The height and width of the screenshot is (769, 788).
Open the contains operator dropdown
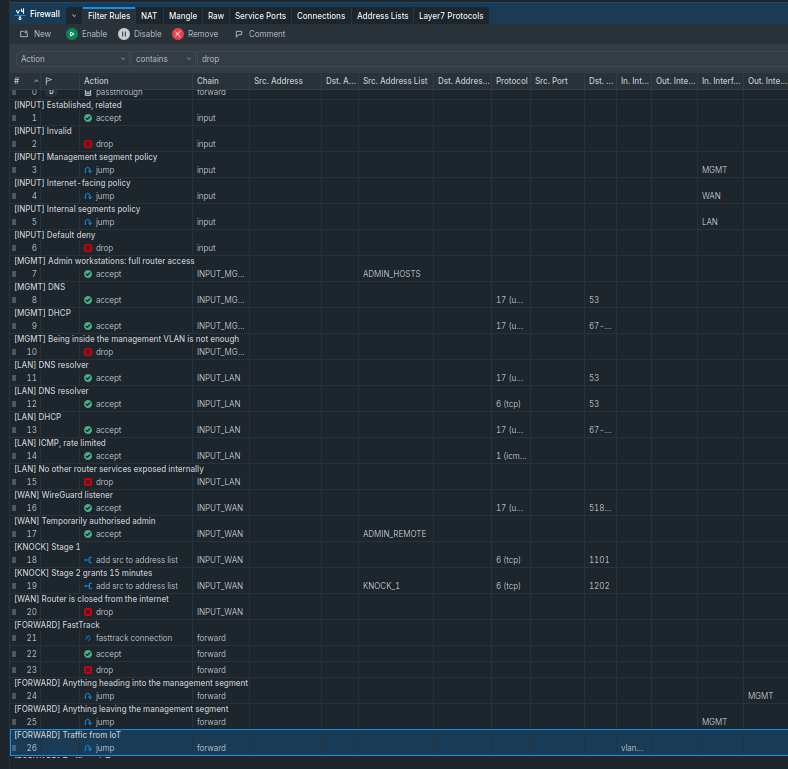pyautogui.click(x=163, y=59)
